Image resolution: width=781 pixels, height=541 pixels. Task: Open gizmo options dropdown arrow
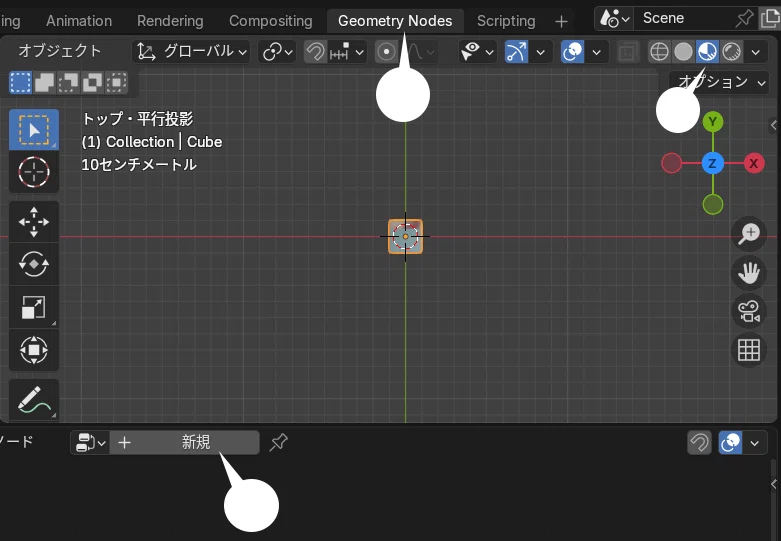[x=540, y=51]
